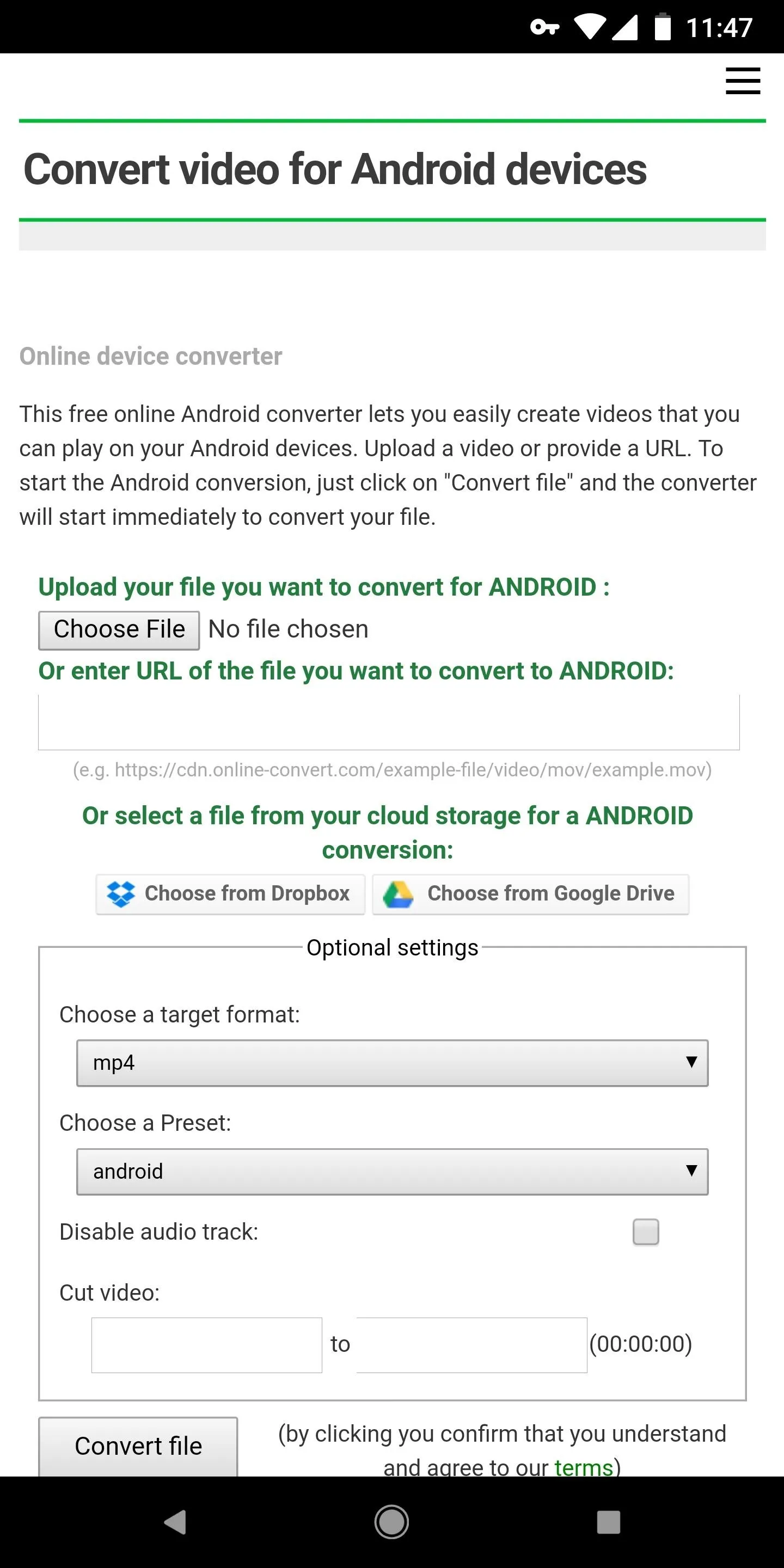Screen dimensions: 784x1568
Task: Focus the file URL input field
Action: coord(389,722)
